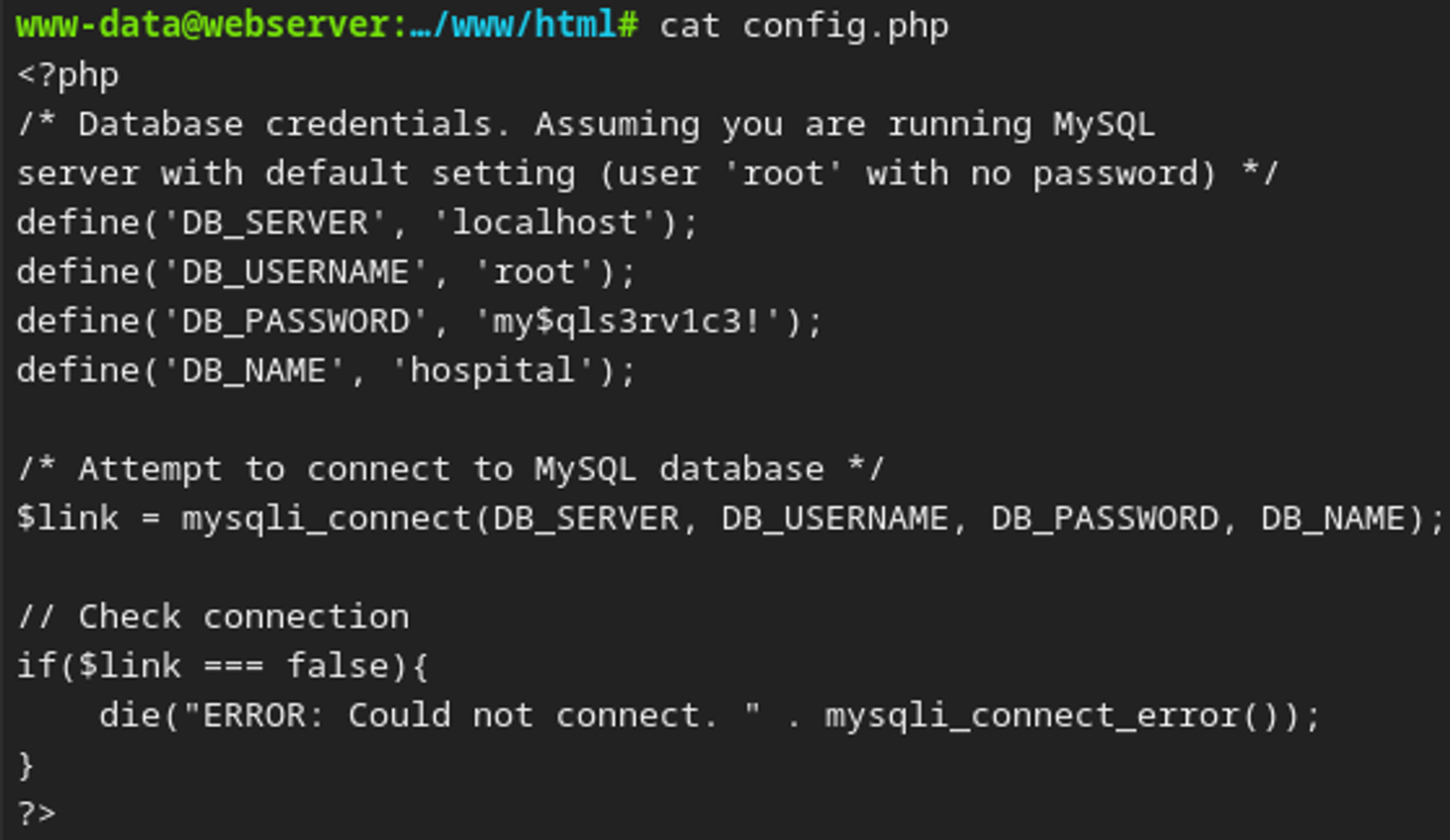Viewport: 1450px width, 840px height.
Task: Click the word 'localhost' in DB_SERVER line
Action: tap(544, 223)
